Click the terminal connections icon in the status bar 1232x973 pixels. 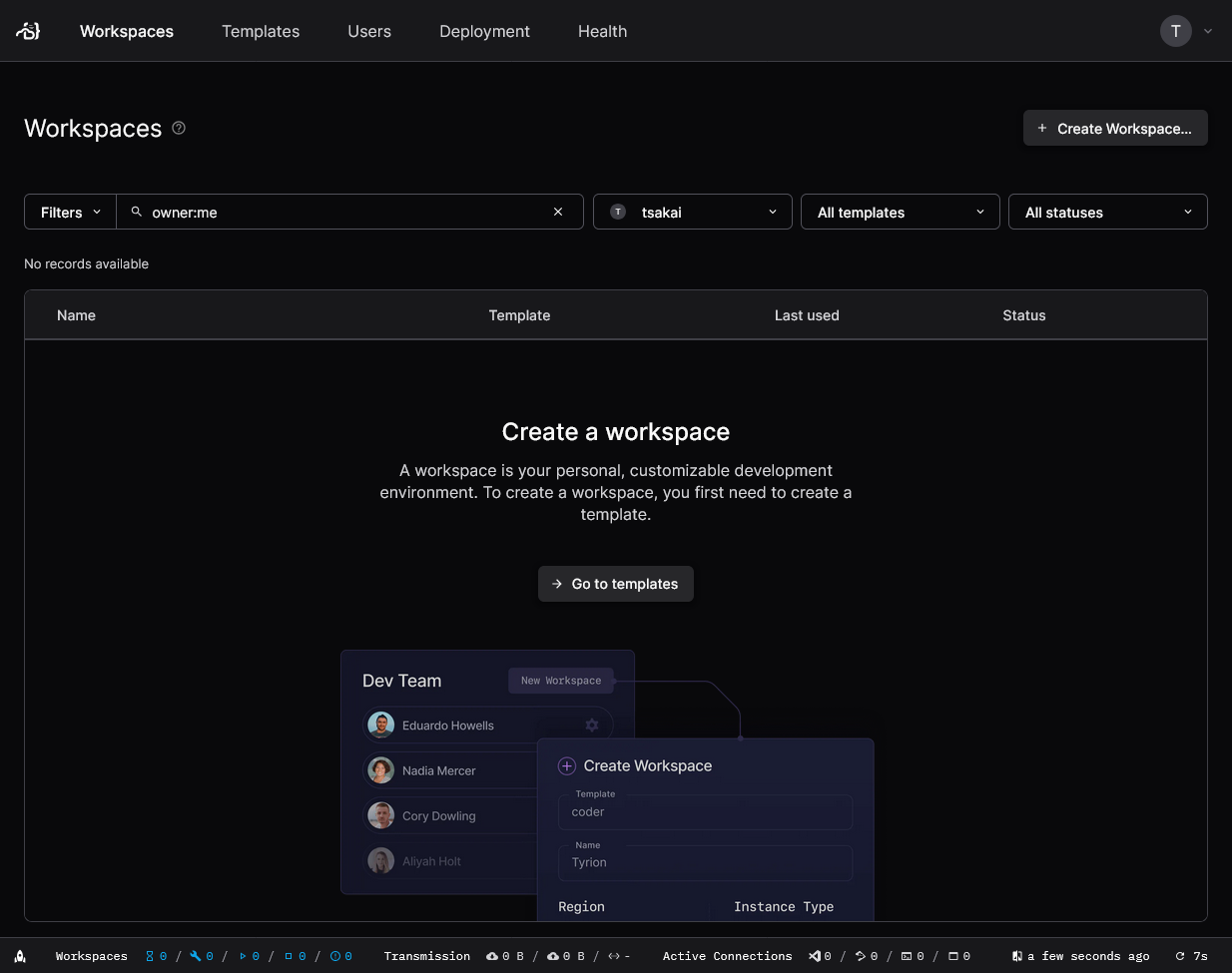pos(907,956)
